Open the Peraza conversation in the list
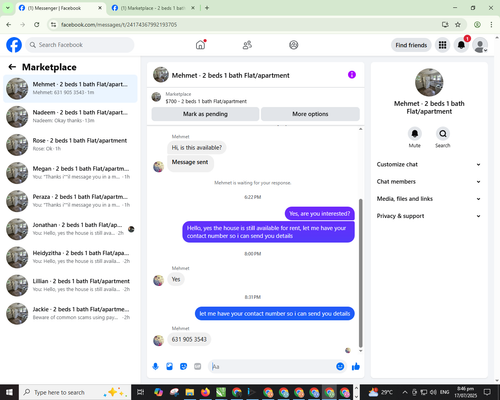This screenshot has width=500, height=400. coord(70,201)
